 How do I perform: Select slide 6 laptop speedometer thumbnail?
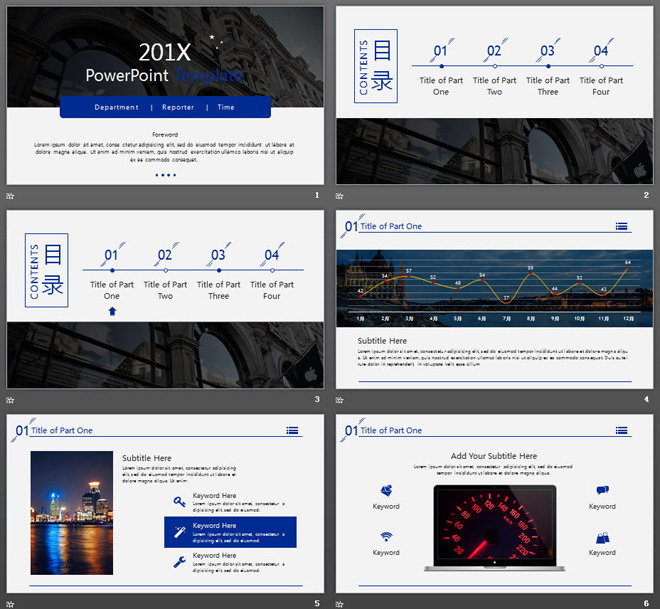click(x=495, y=504)
